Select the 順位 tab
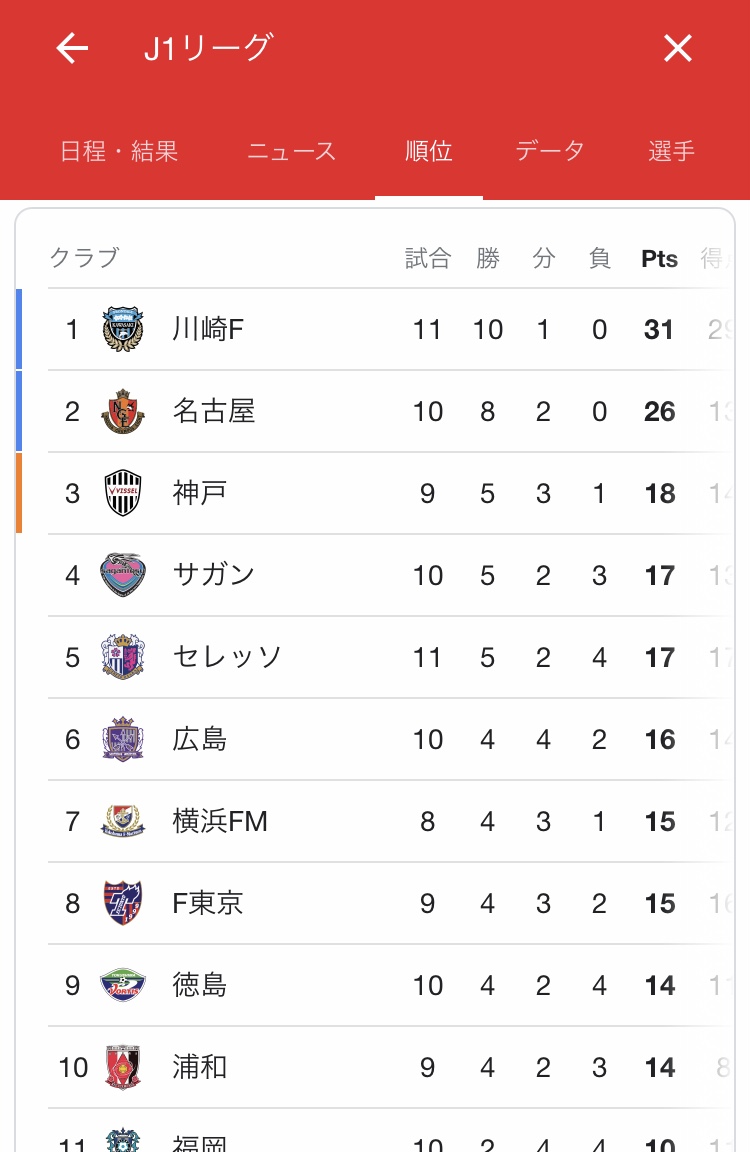Screen dimensions: 750x1152 pos(428,151)
